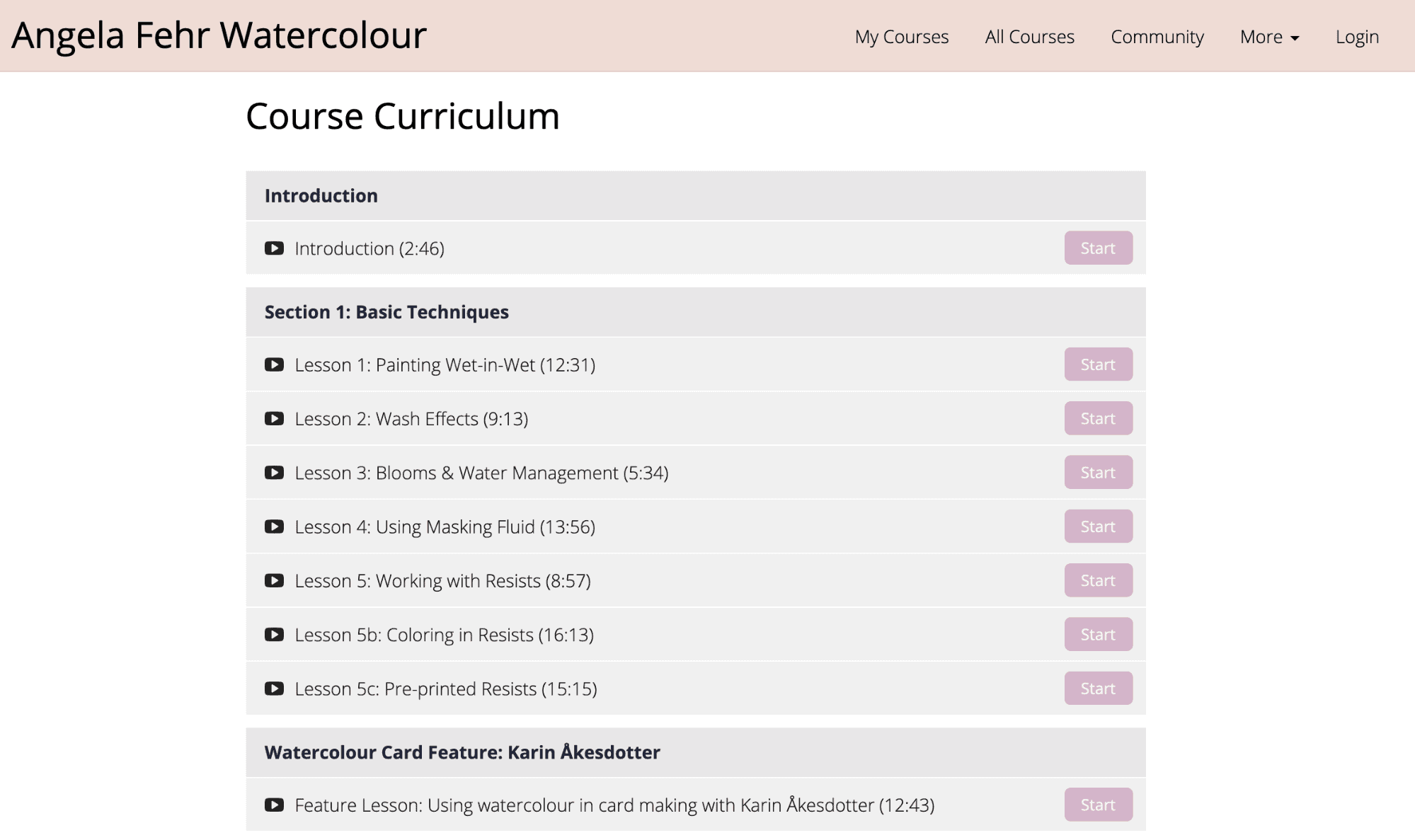Open the More dropdown menu
Viewport: 1415px width, 840px height.
pos(1269,37)
